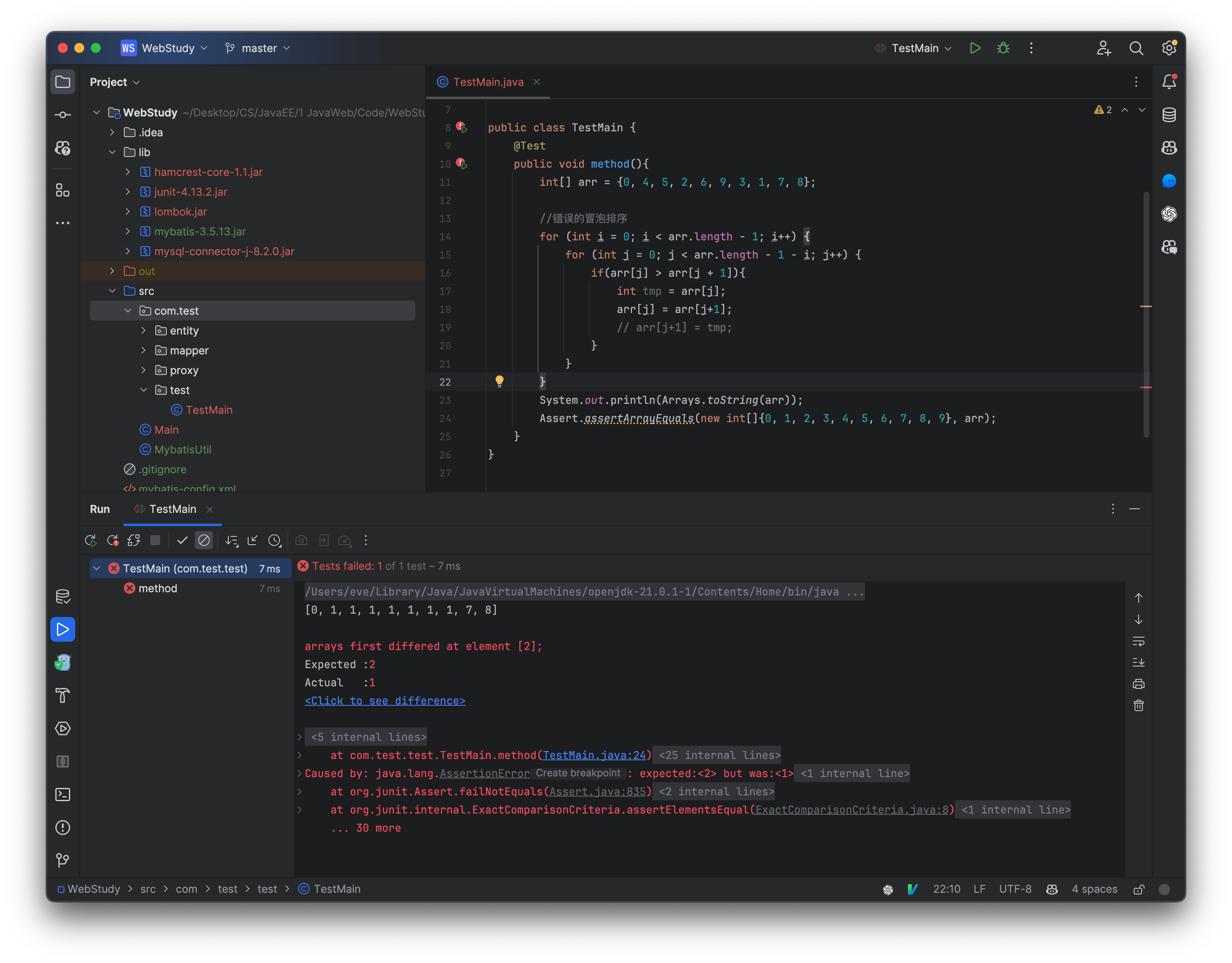Toggle soft-wrap in console output
The height and width of the screenshot is (963, 1232).
coord(1138,641)
